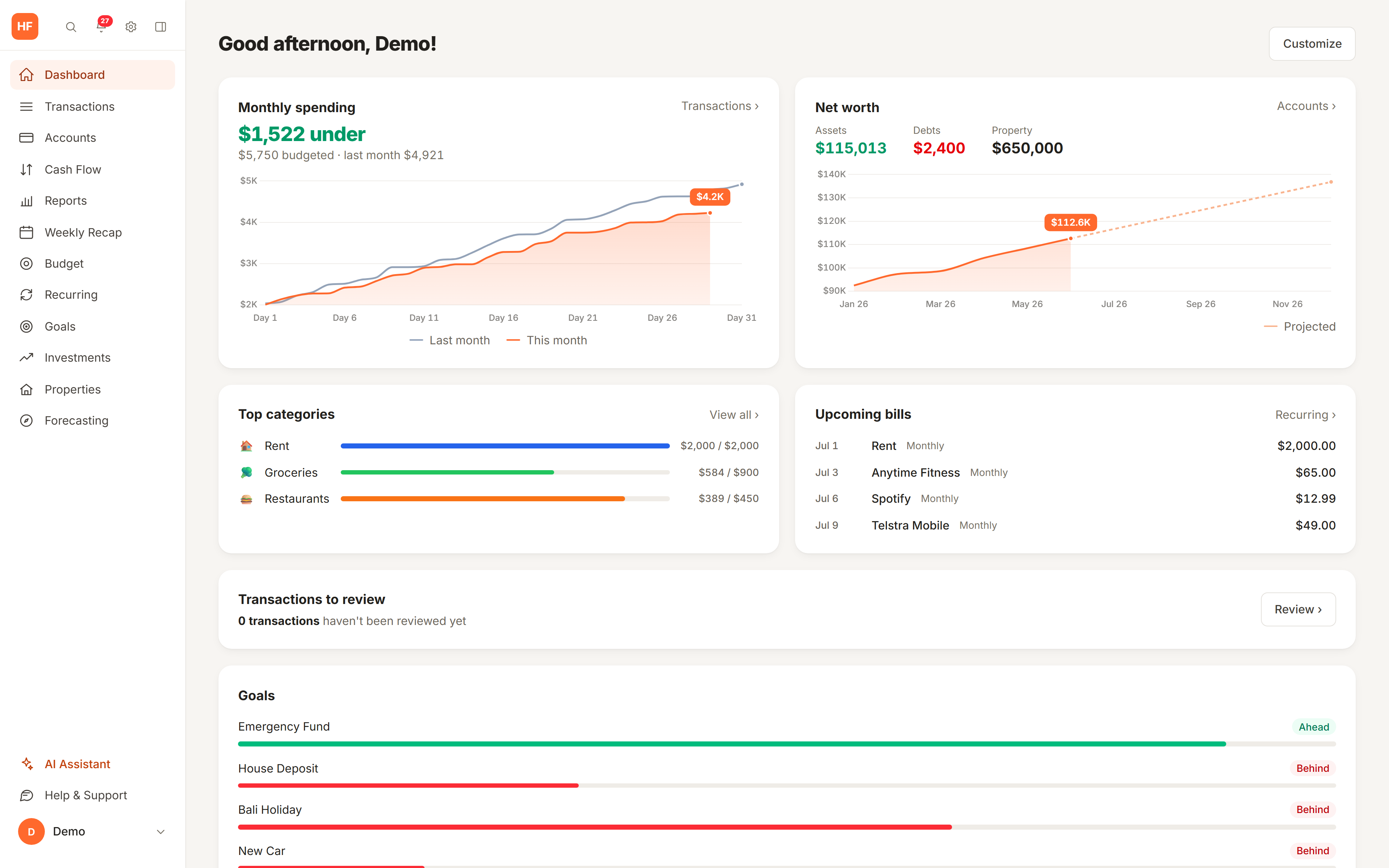Toggle This month legend entry

pyautogui.click(x=547, y=340)
